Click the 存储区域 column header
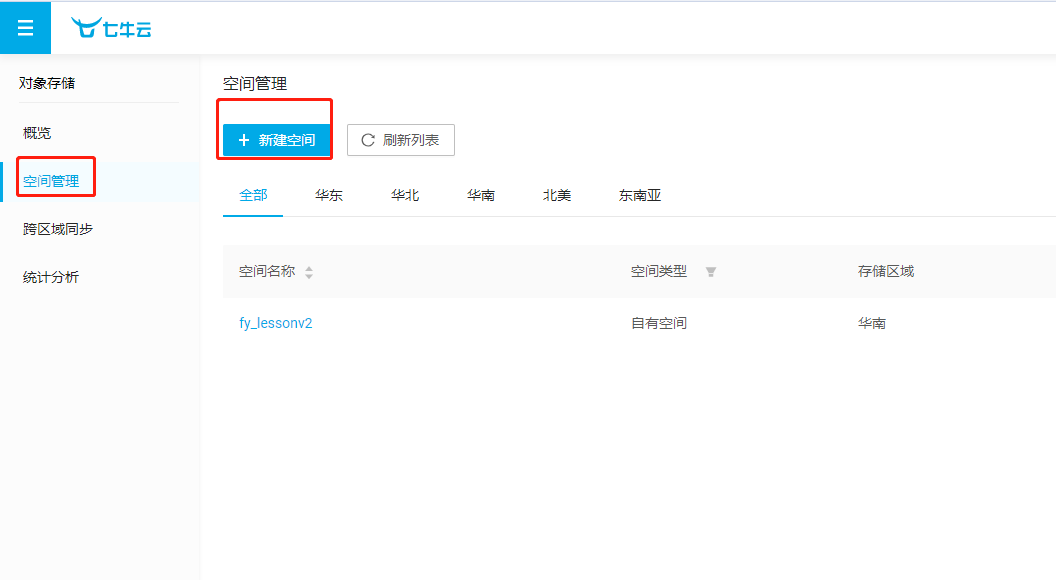Screen dimensions: 1056x580 (886, 271)
